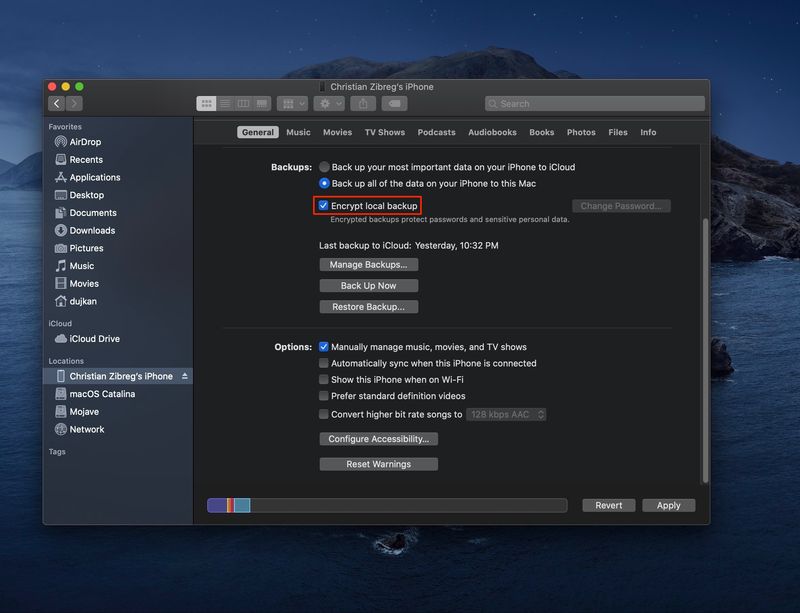
Task: Click the vertical scrollbar of device pane
Action: 705,350
